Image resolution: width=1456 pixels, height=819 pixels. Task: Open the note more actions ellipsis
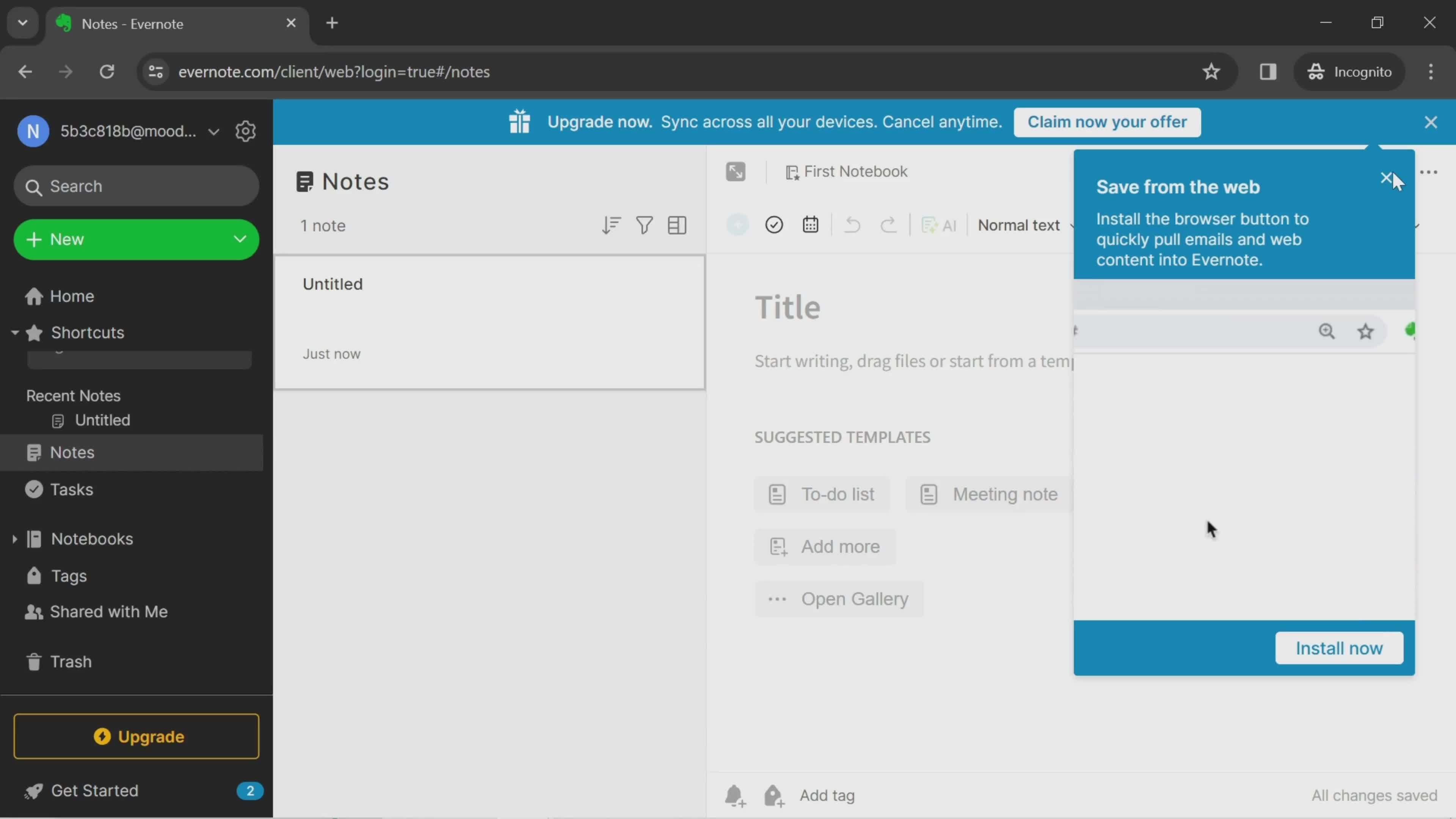tap(1428, 173)
